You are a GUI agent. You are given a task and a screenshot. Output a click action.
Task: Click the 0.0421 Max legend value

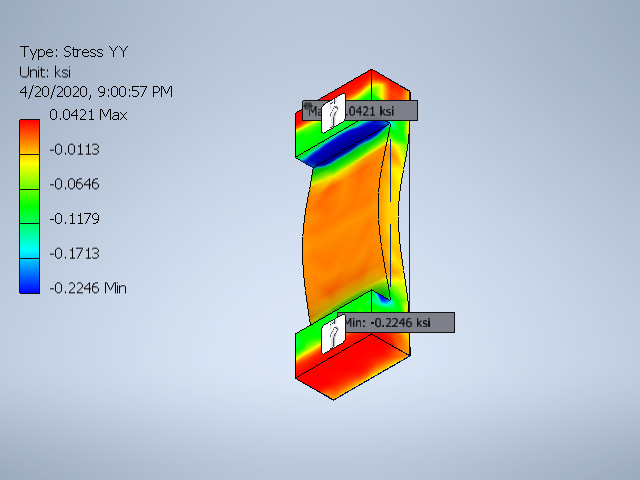coord(88,115)
